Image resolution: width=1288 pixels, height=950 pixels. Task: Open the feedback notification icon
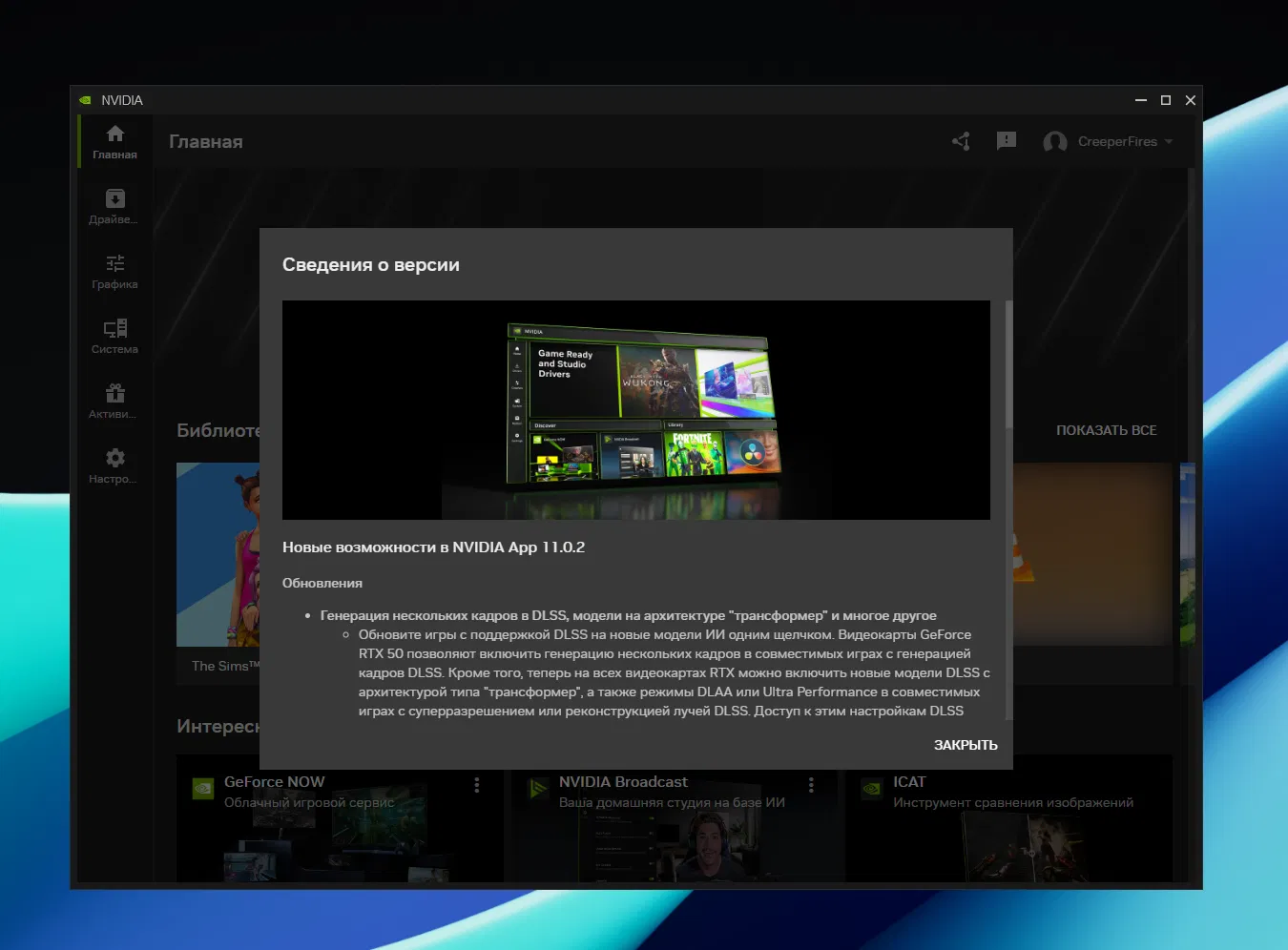[x=1007, y=141]
